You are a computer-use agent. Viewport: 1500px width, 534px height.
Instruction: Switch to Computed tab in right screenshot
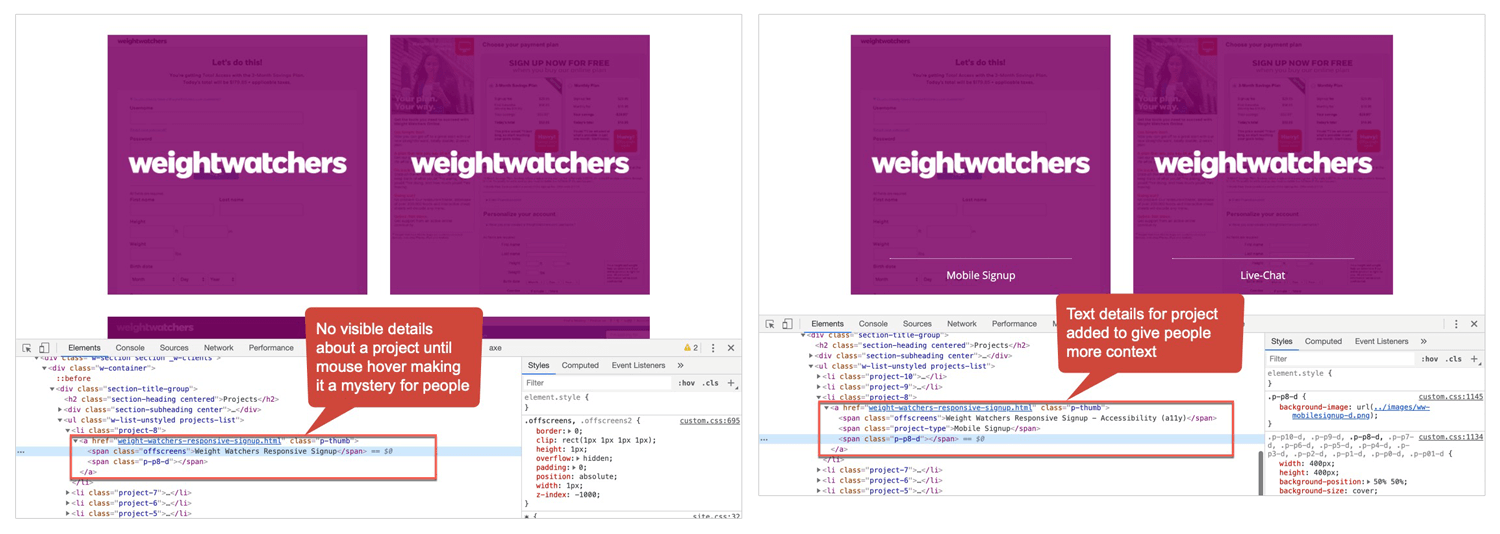(x=1323, y=342)
